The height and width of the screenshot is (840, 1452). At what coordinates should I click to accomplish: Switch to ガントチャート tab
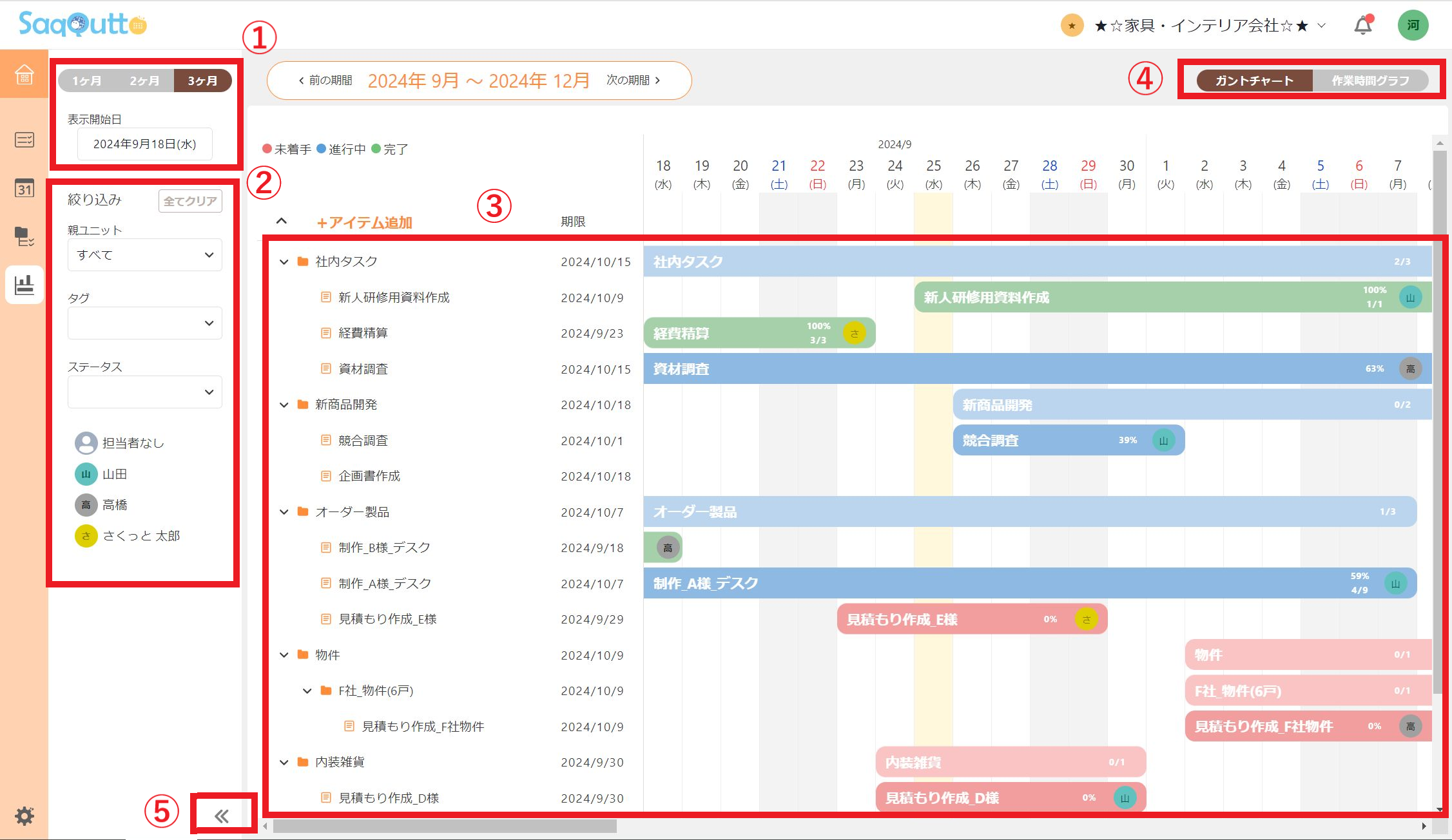pyautogui.click(x=1254, y=81)
